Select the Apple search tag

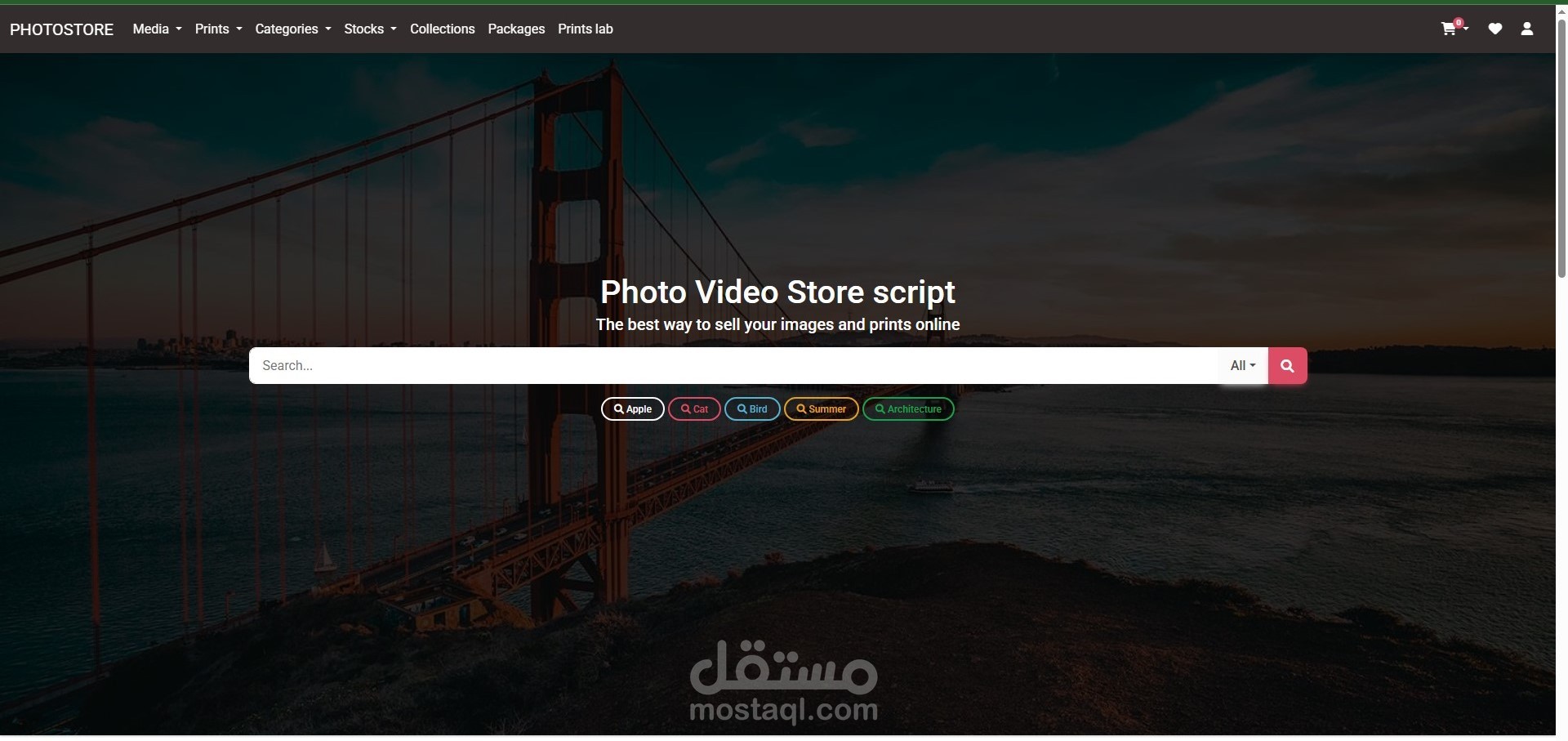coord(633,409)
